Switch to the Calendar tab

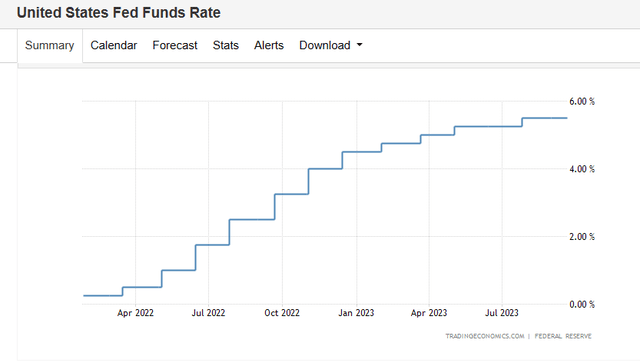pyautogui.click(x=113, y=45)
